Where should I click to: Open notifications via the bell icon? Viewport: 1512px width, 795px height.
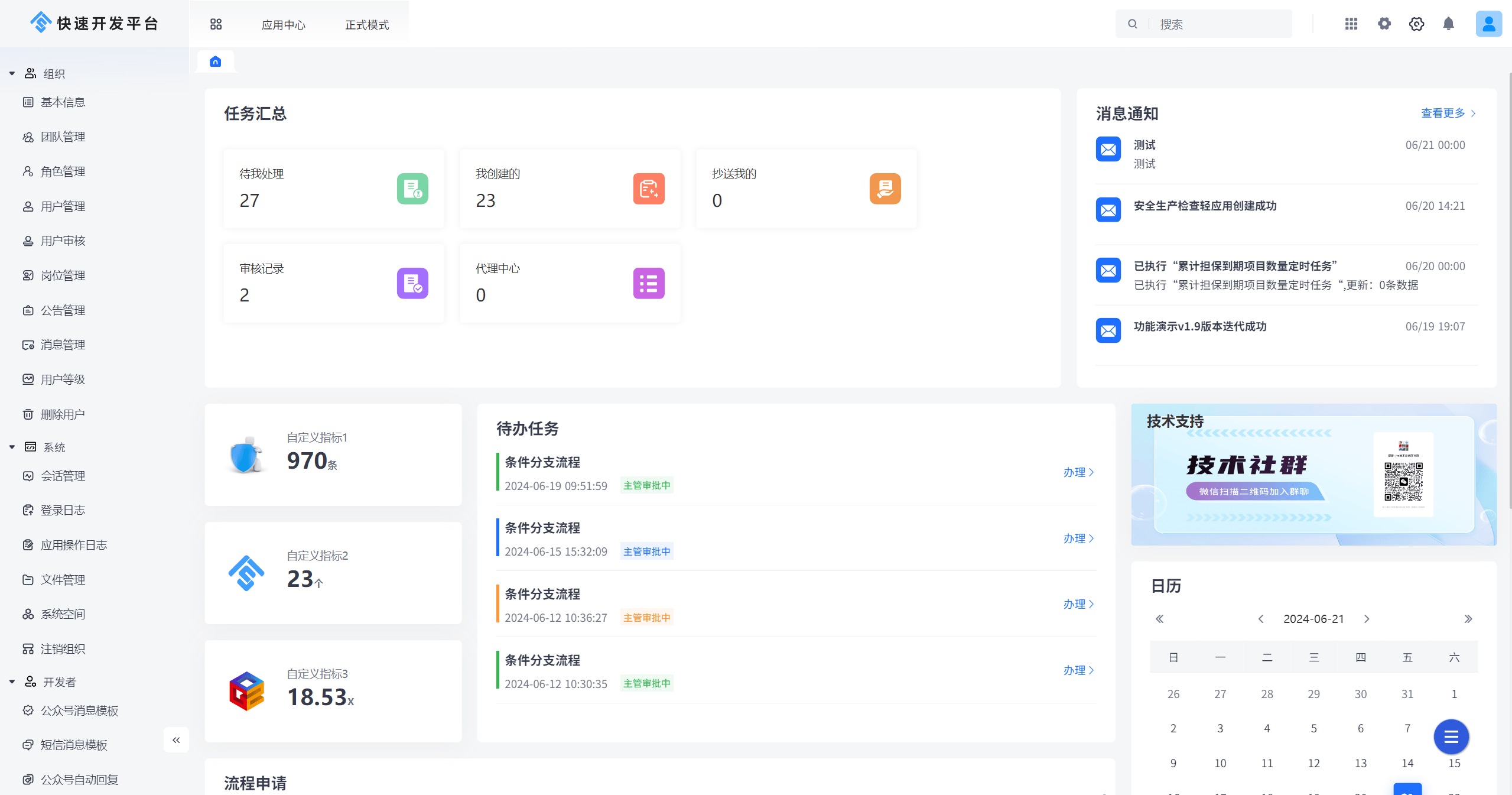click(1448, 24)
